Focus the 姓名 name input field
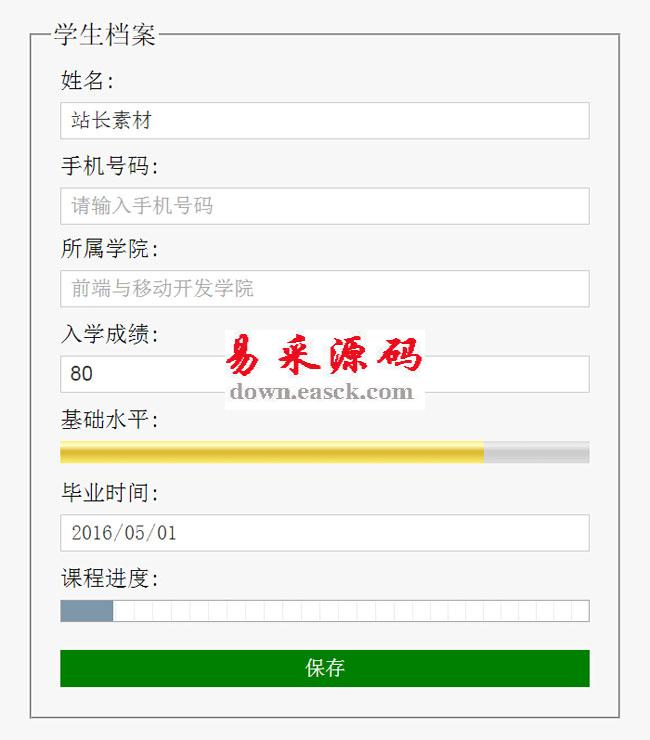The image size is (650, 740). pos(325,121)
